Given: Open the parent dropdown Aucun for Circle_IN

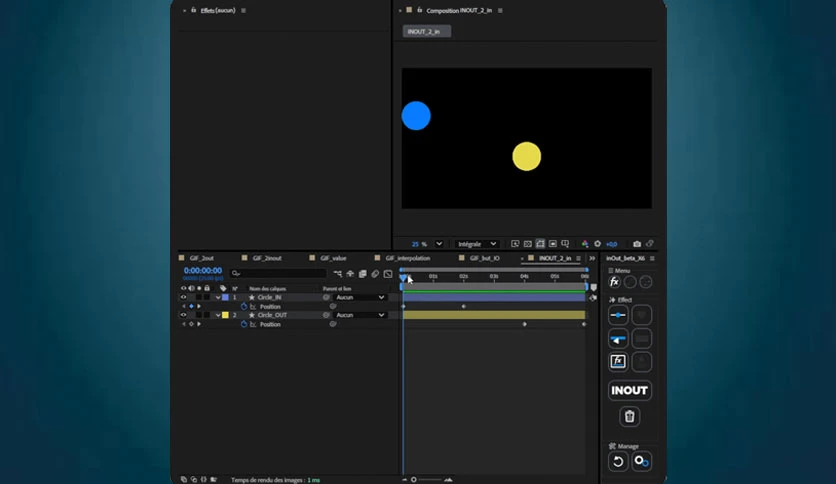Looking at the screenshot, I should (x=360, y=297).
